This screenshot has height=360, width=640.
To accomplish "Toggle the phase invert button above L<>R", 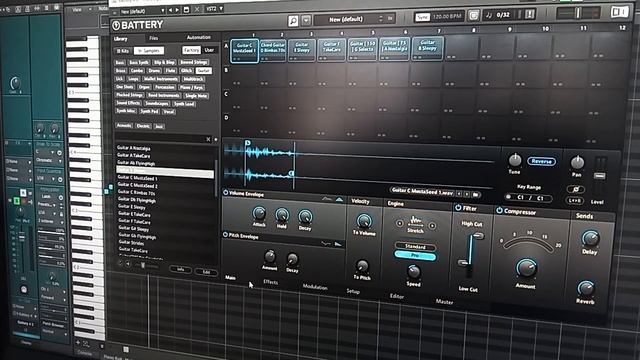I will [576, 189].
